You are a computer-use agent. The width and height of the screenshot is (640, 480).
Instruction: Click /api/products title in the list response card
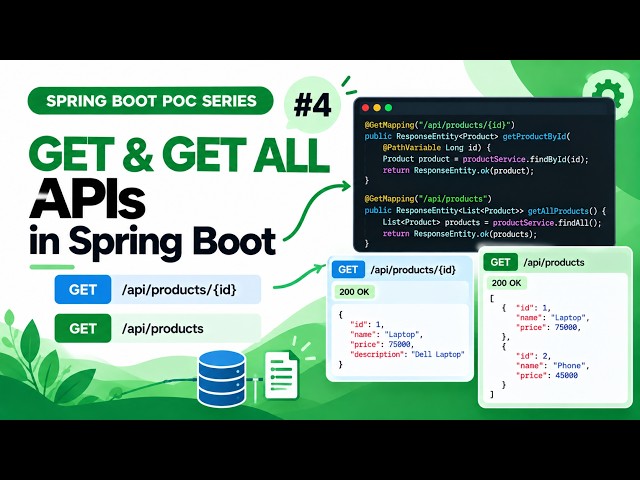click(x=554, y=262)
